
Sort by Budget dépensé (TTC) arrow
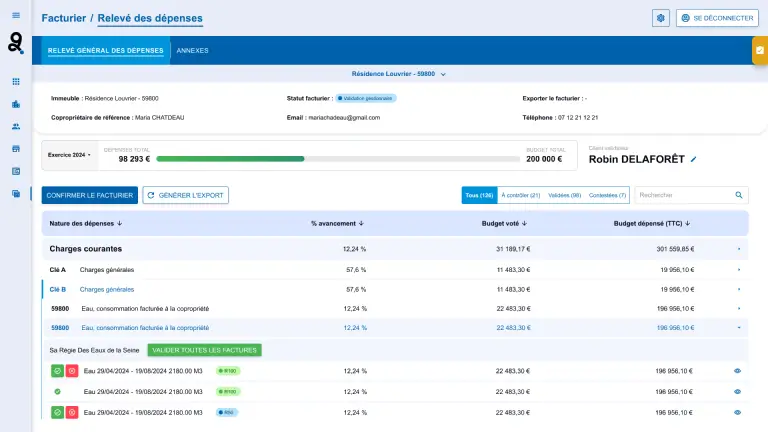coord(688,223)
